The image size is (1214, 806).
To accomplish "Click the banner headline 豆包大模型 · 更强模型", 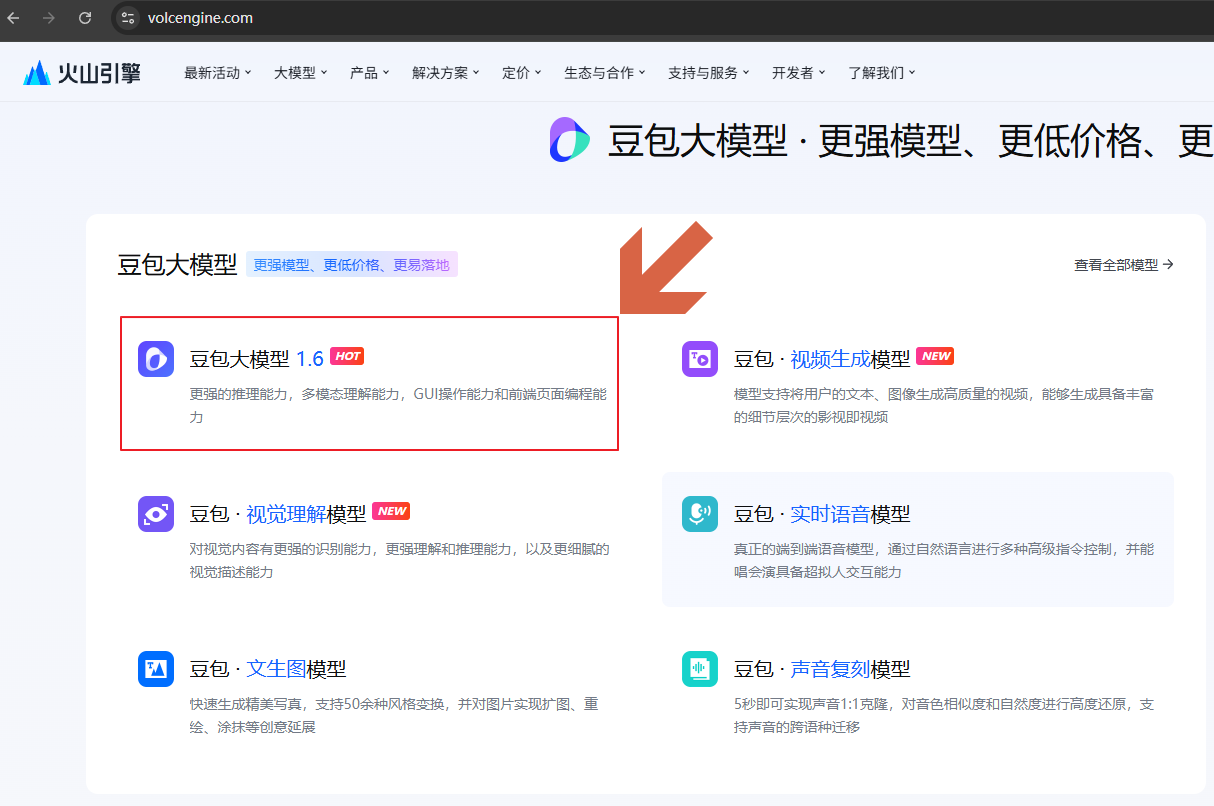I will coord(910,142).
